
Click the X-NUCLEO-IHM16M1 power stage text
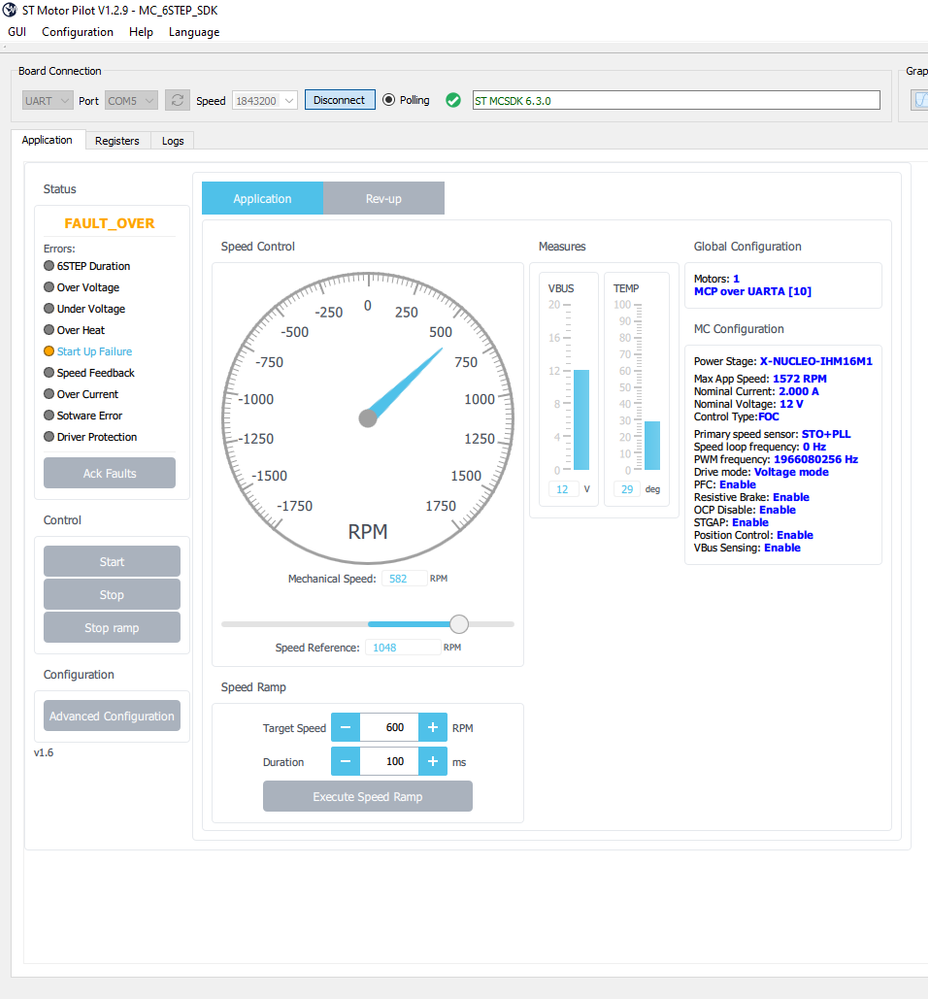tap(816, 361)
